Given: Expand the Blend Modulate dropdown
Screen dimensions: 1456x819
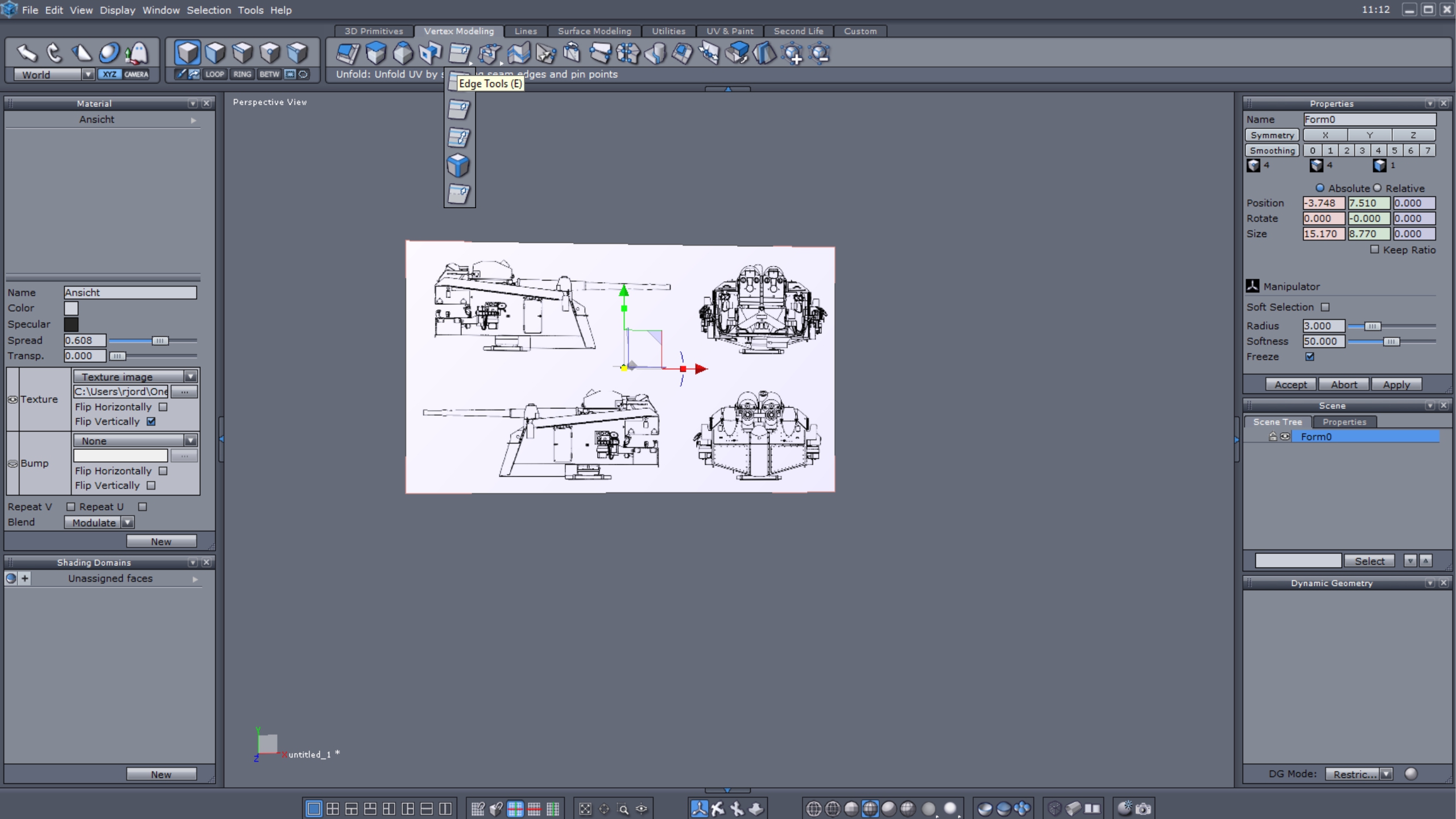Looking at the screenshot, I should pyautogui.click(x=127, y=522).
